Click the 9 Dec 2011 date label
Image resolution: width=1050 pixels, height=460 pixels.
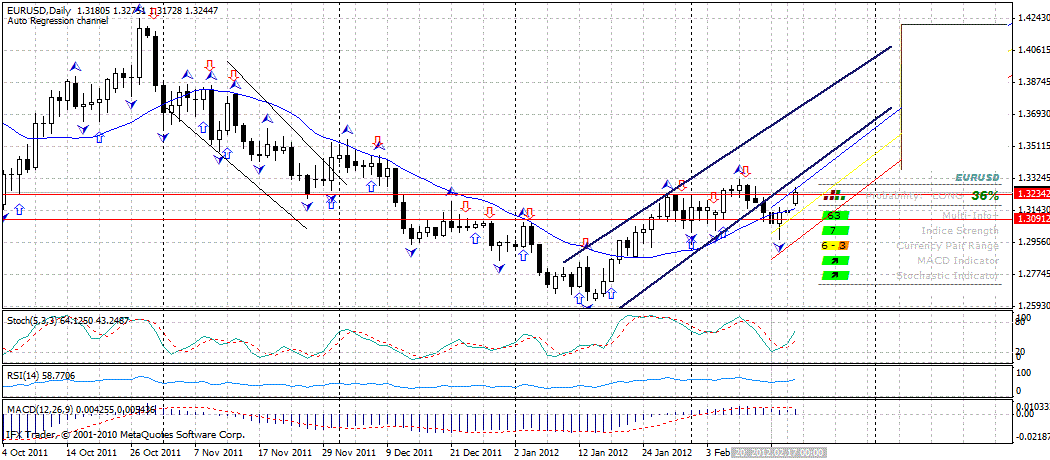(408, 453)
